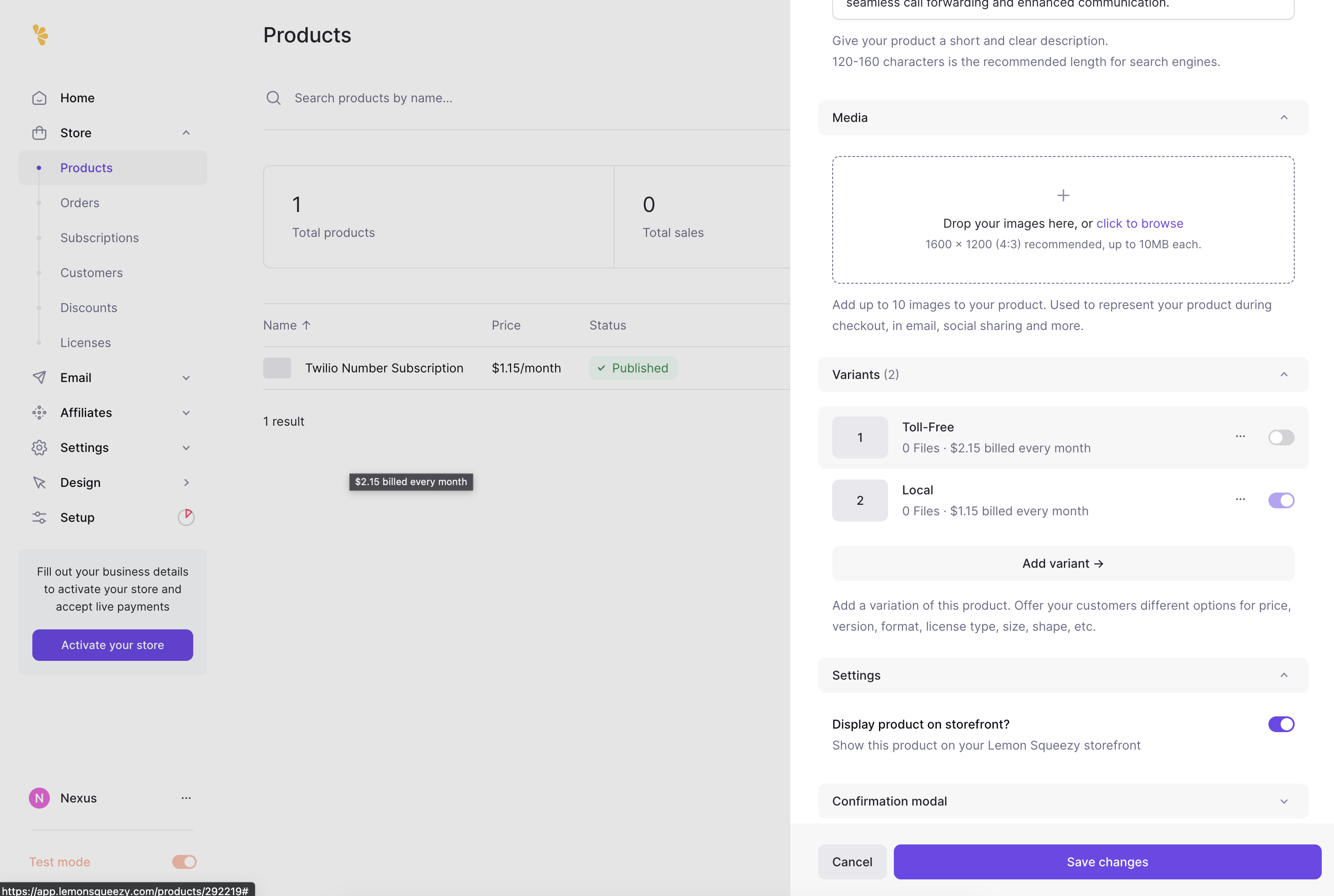Collapse the Variants section chevron
The width and height of the screenshot is (1334, 896).
tap(1284, 375)
